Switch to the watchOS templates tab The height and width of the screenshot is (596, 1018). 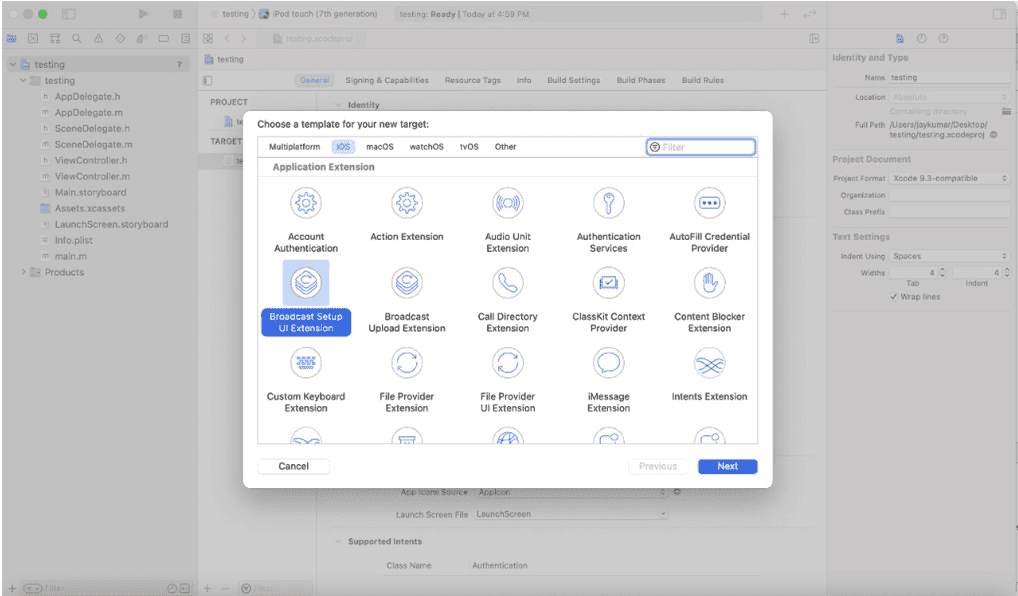coord(427,147)
